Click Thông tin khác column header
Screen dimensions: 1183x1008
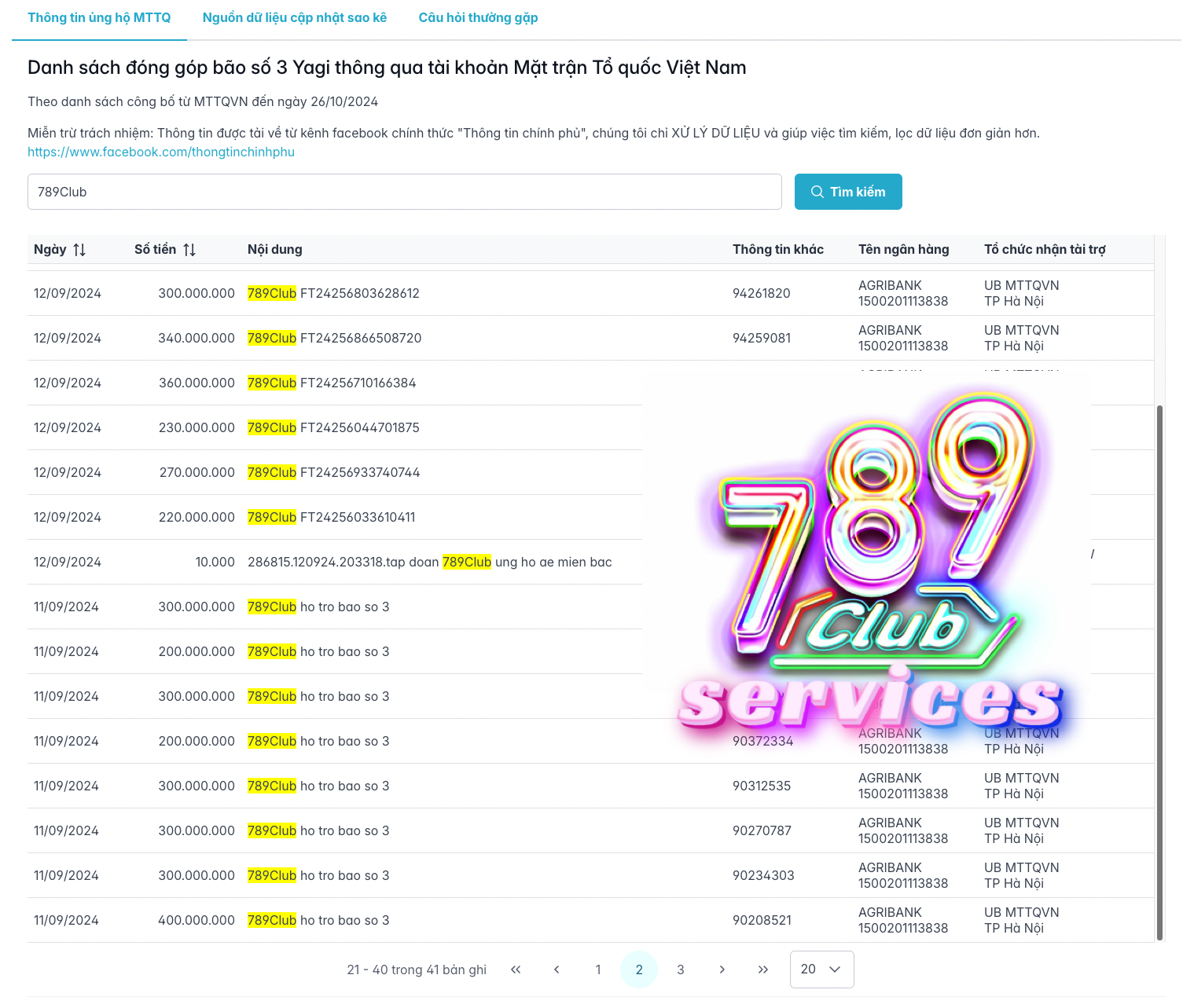[x=778, y=249]
